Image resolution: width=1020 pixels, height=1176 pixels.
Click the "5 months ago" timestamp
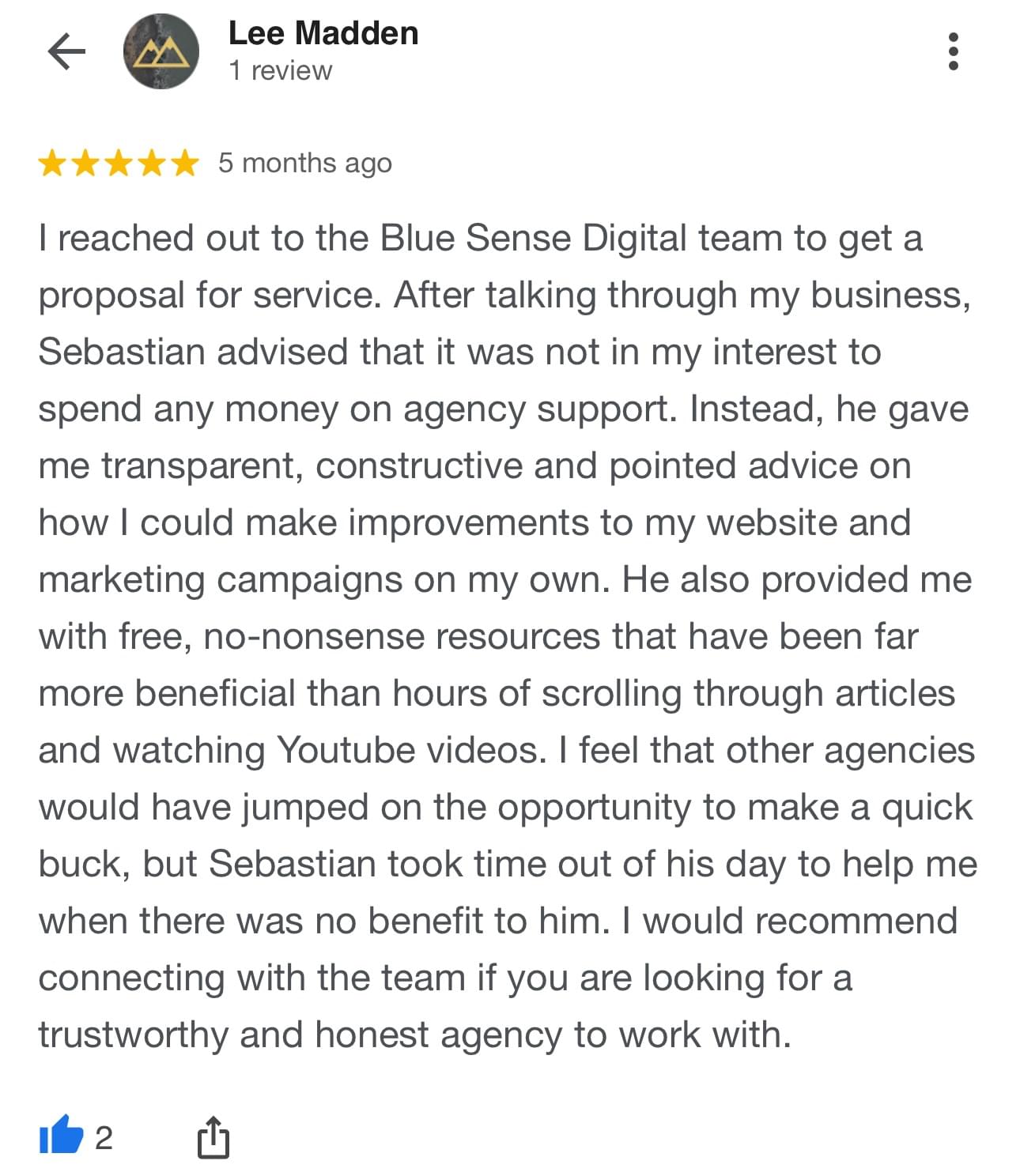pos(304,164)
